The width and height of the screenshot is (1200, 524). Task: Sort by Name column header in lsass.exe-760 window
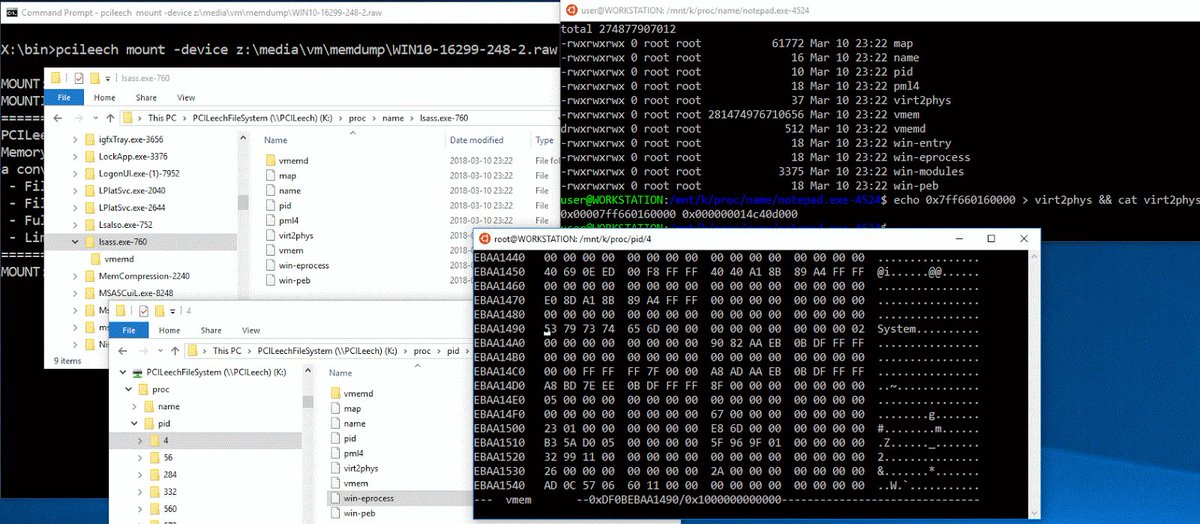click(276, 140)
